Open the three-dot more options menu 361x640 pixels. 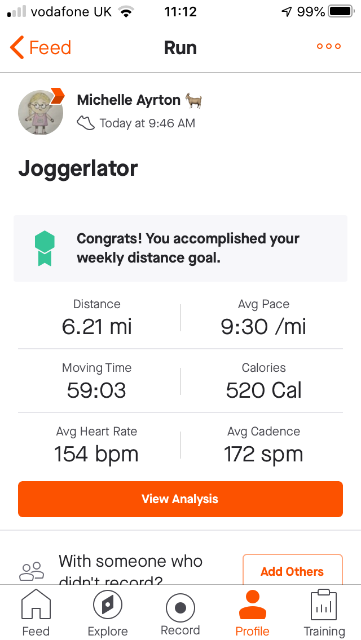pyautogui.click(x=329, y=46)
